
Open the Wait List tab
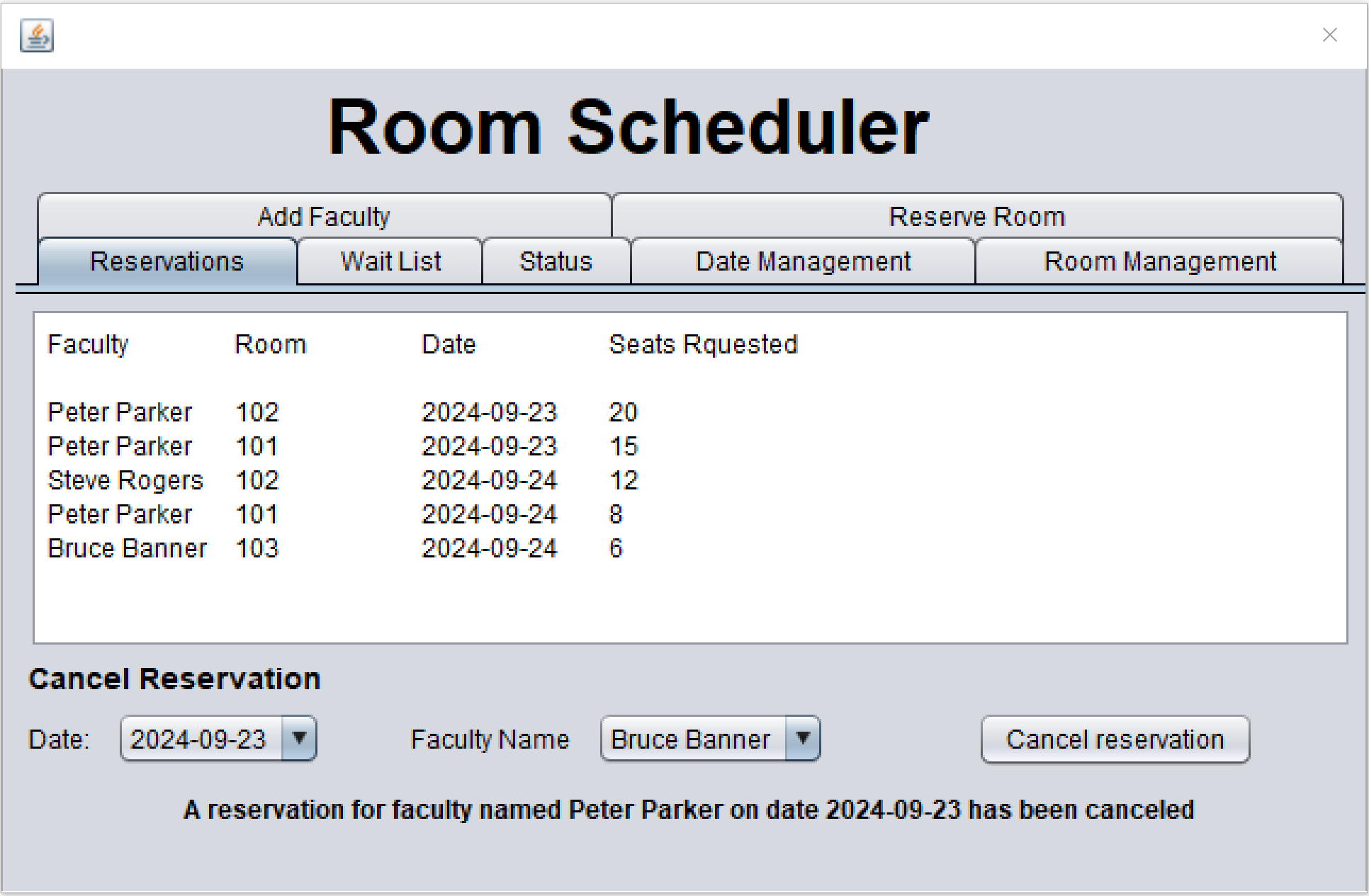tap(390, 262)
